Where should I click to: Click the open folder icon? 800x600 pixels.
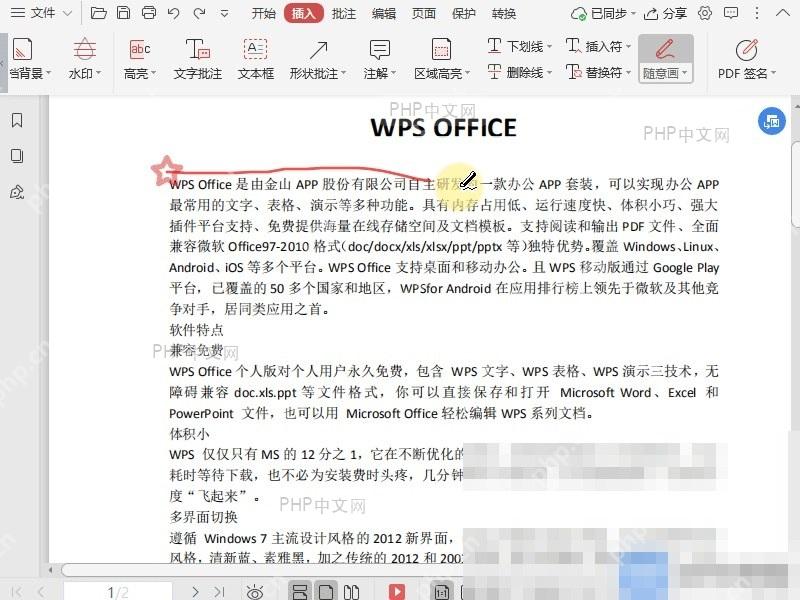coord(98,13)
